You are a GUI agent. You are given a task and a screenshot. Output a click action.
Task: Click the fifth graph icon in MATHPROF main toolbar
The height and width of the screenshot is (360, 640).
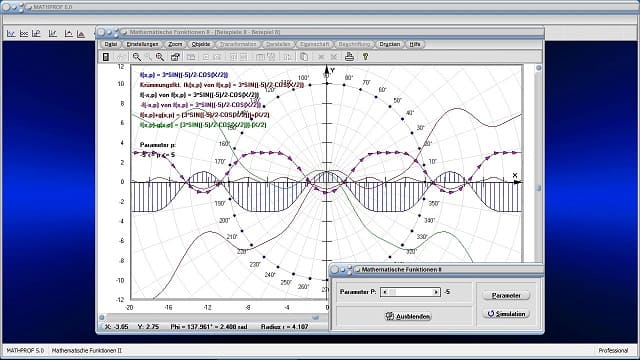(68, 33)
